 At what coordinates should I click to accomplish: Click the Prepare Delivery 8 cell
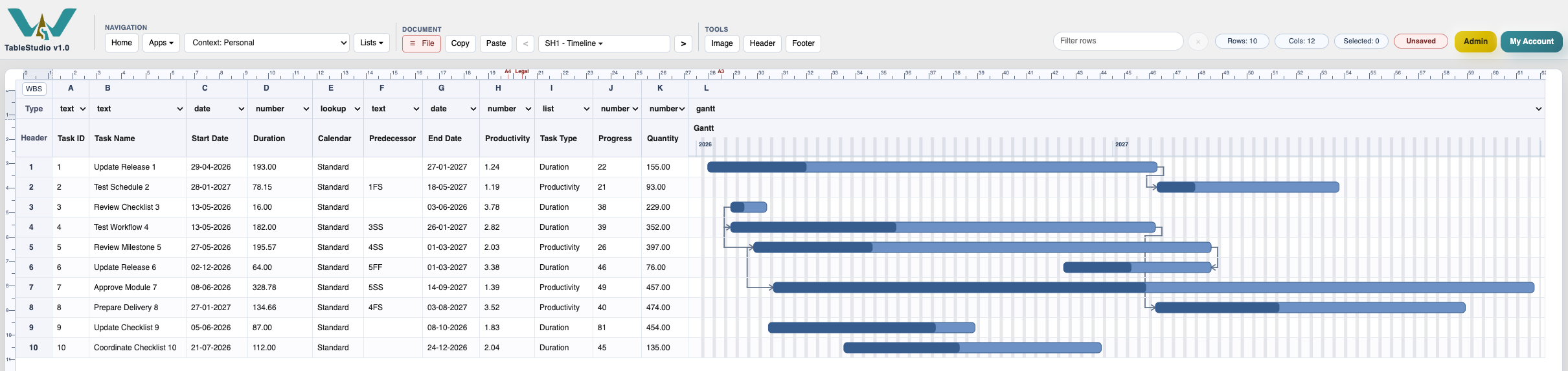(137, 308)
